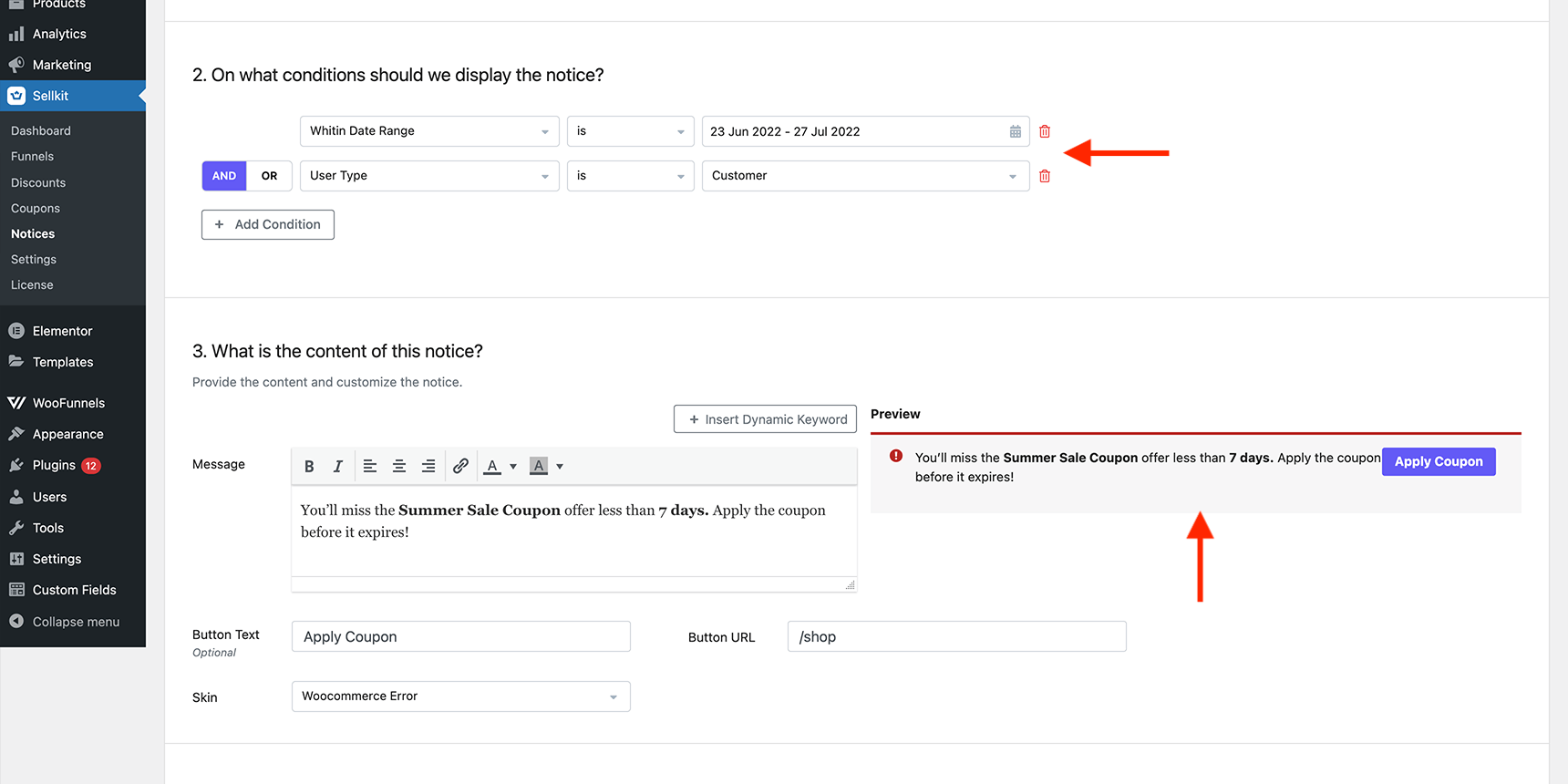This screenshot has height=784, width=1568.
Task: Open WooFunnels in the sidebar
Action: (x=73, y=403)
